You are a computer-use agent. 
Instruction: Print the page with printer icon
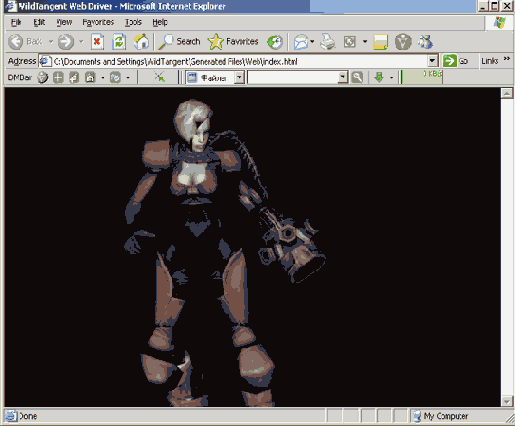click(x=328, y=42)
